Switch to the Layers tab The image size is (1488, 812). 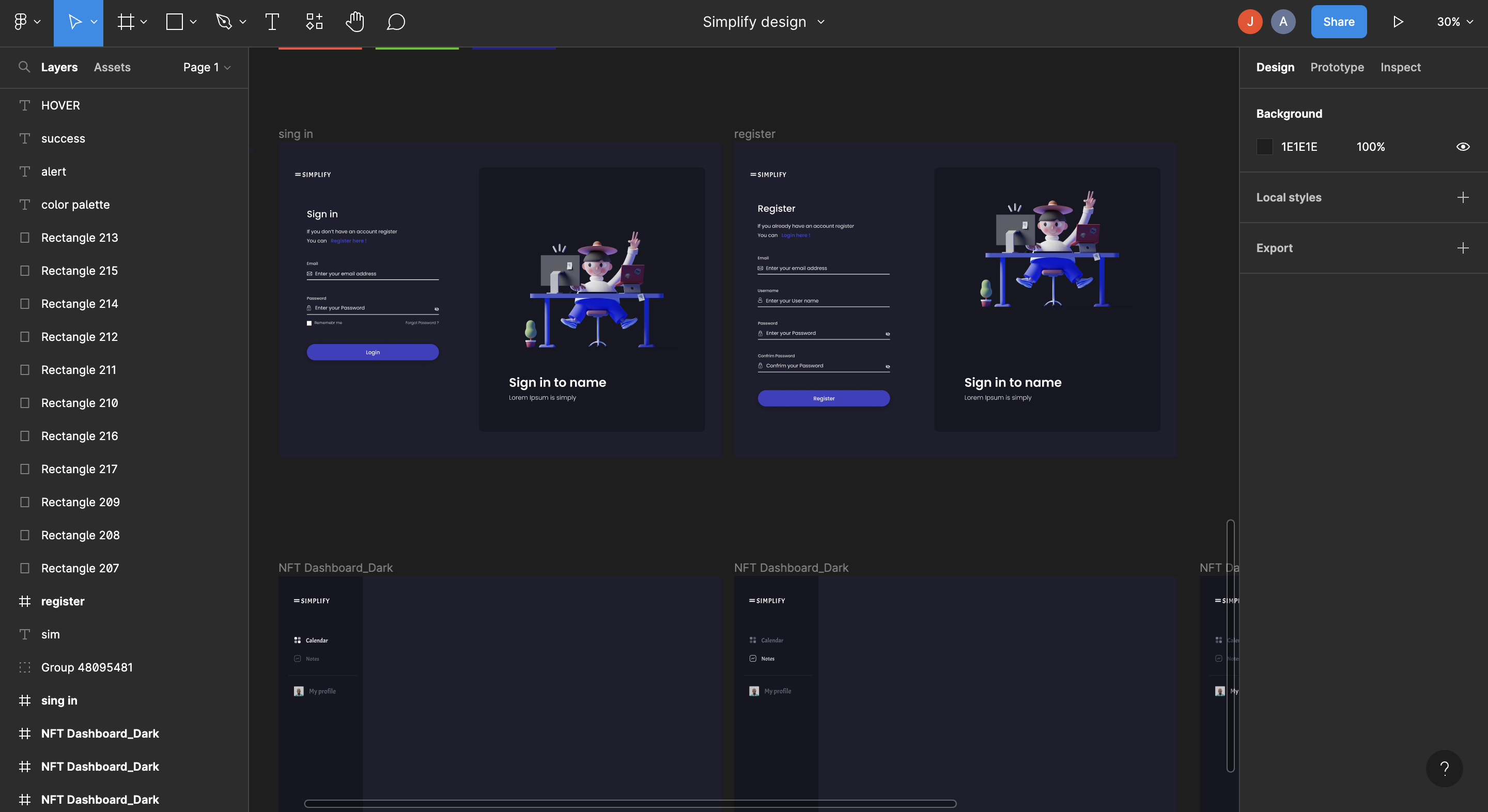[59, 67]
